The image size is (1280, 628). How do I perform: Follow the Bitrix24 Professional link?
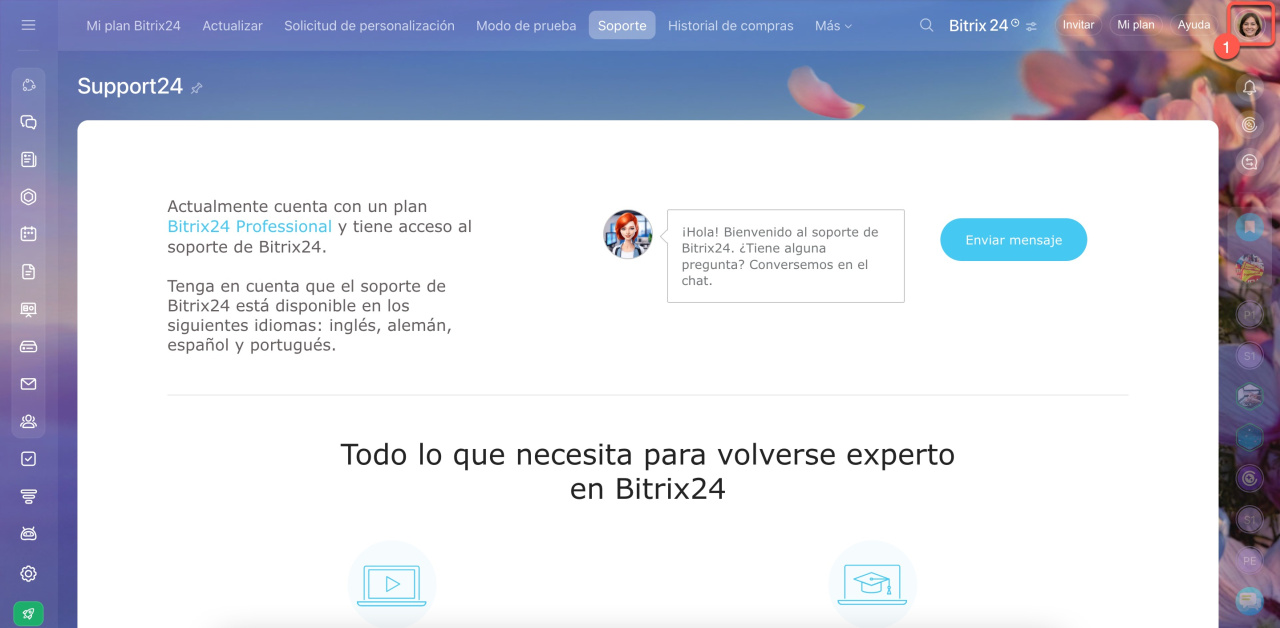[250, 227]
